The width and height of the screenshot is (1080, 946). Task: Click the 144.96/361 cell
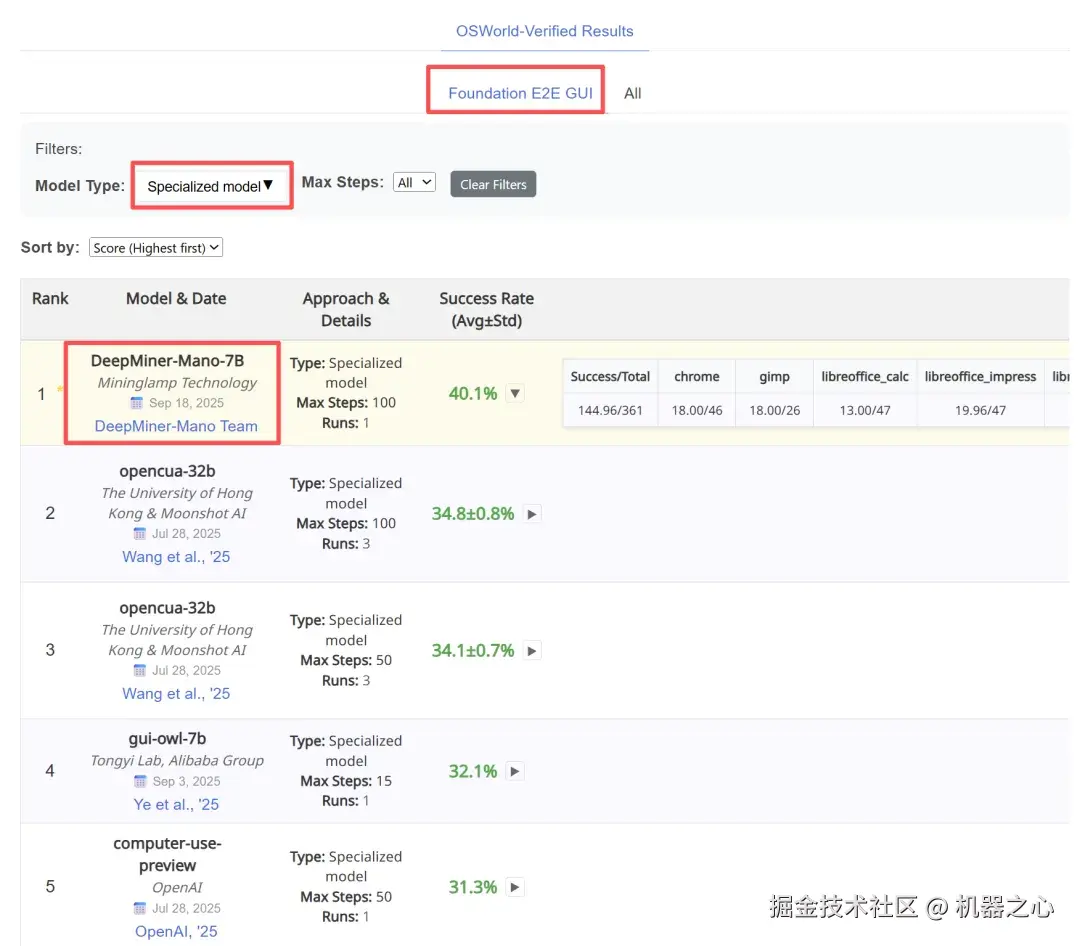tap(610, 410)
